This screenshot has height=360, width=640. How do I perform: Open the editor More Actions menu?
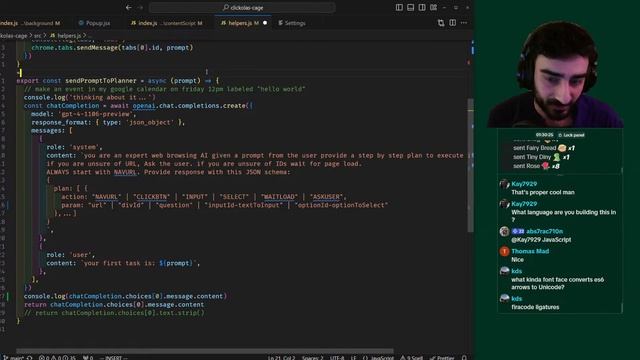tap(464, 23)
